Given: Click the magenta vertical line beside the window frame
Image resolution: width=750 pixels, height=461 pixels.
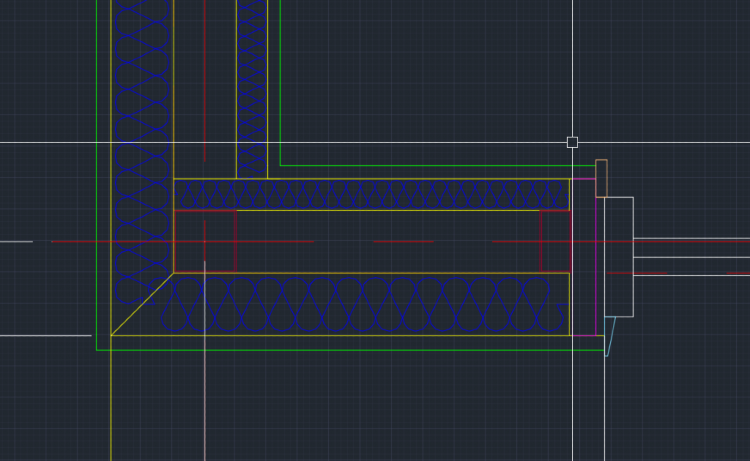Looking at the screenshot, I should click(x=596, y=260).
